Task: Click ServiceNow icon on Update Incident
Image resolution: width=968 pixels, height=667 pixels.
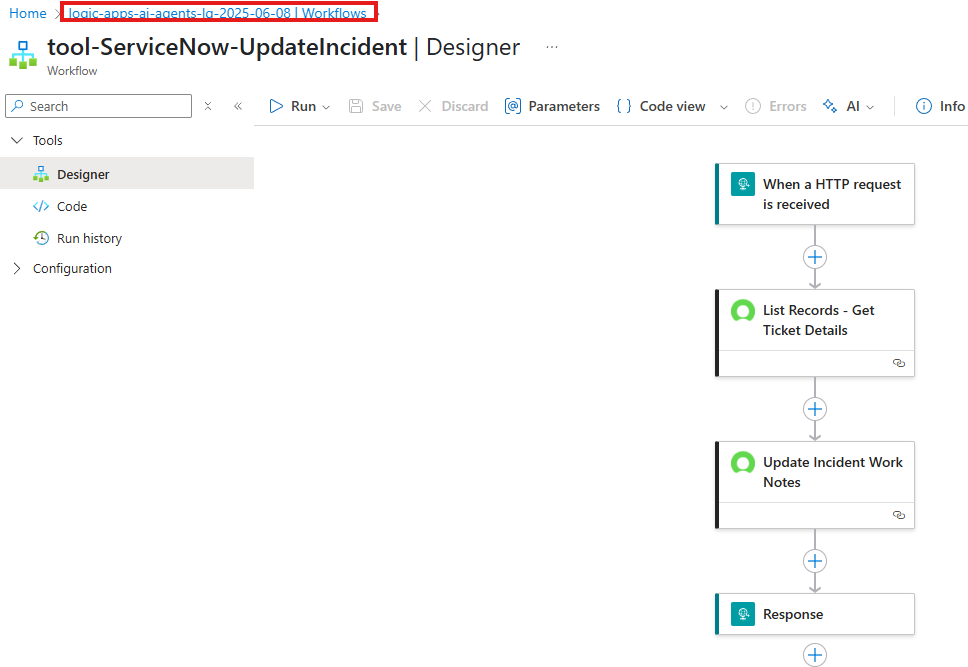Action: coord(743,462)
